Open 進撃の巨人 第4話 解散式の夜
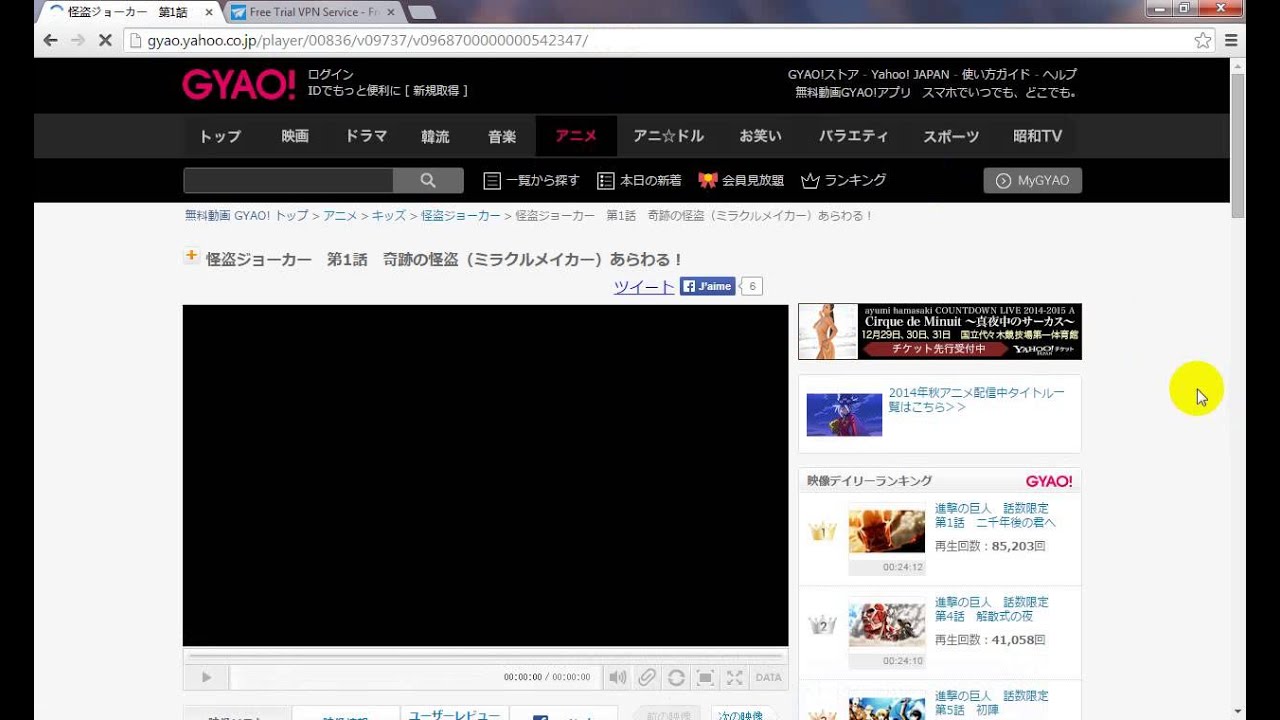 coord(992,609)
